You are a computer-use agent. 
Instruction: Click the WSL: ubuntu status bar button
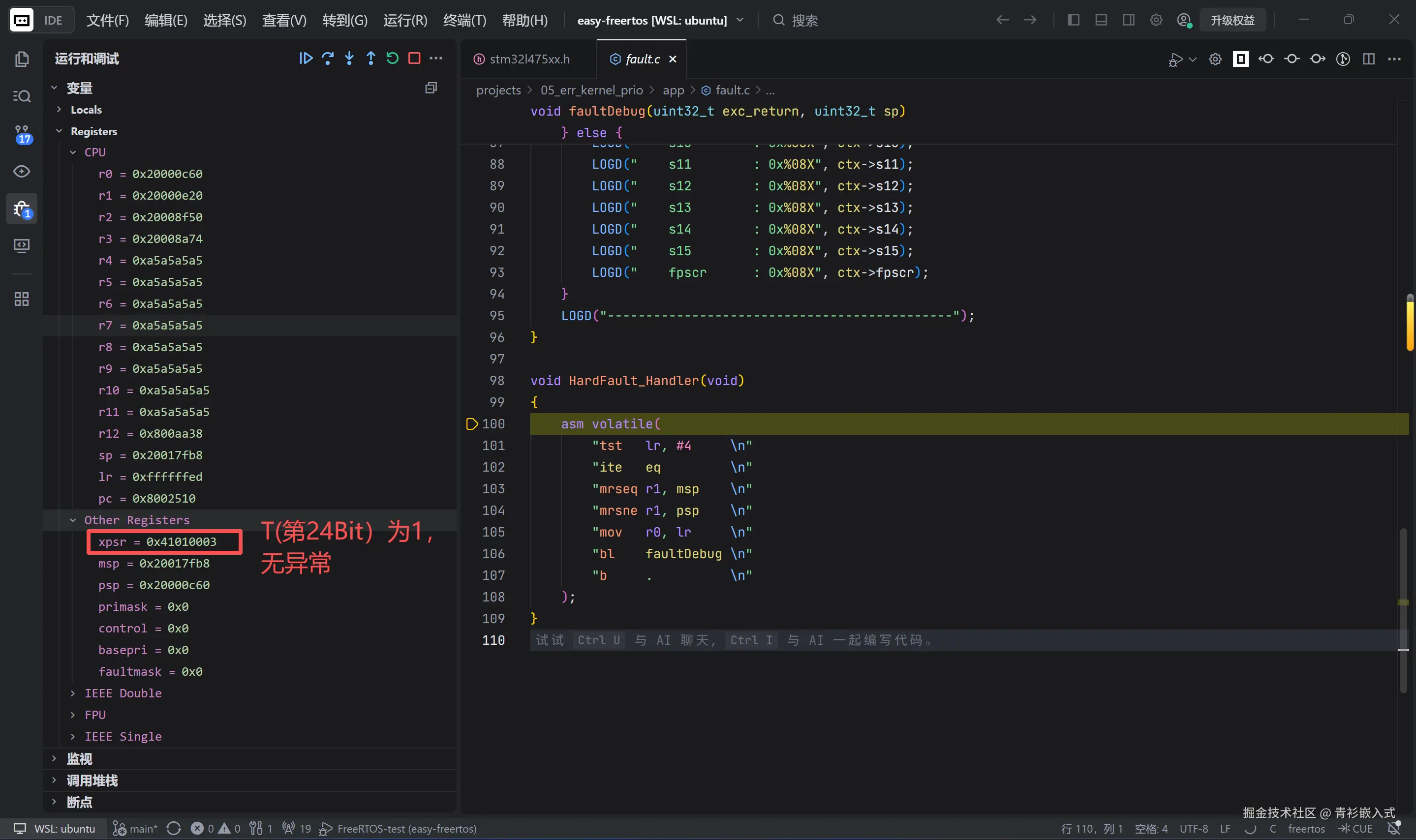pyautogui.click(x=54, y=828)
